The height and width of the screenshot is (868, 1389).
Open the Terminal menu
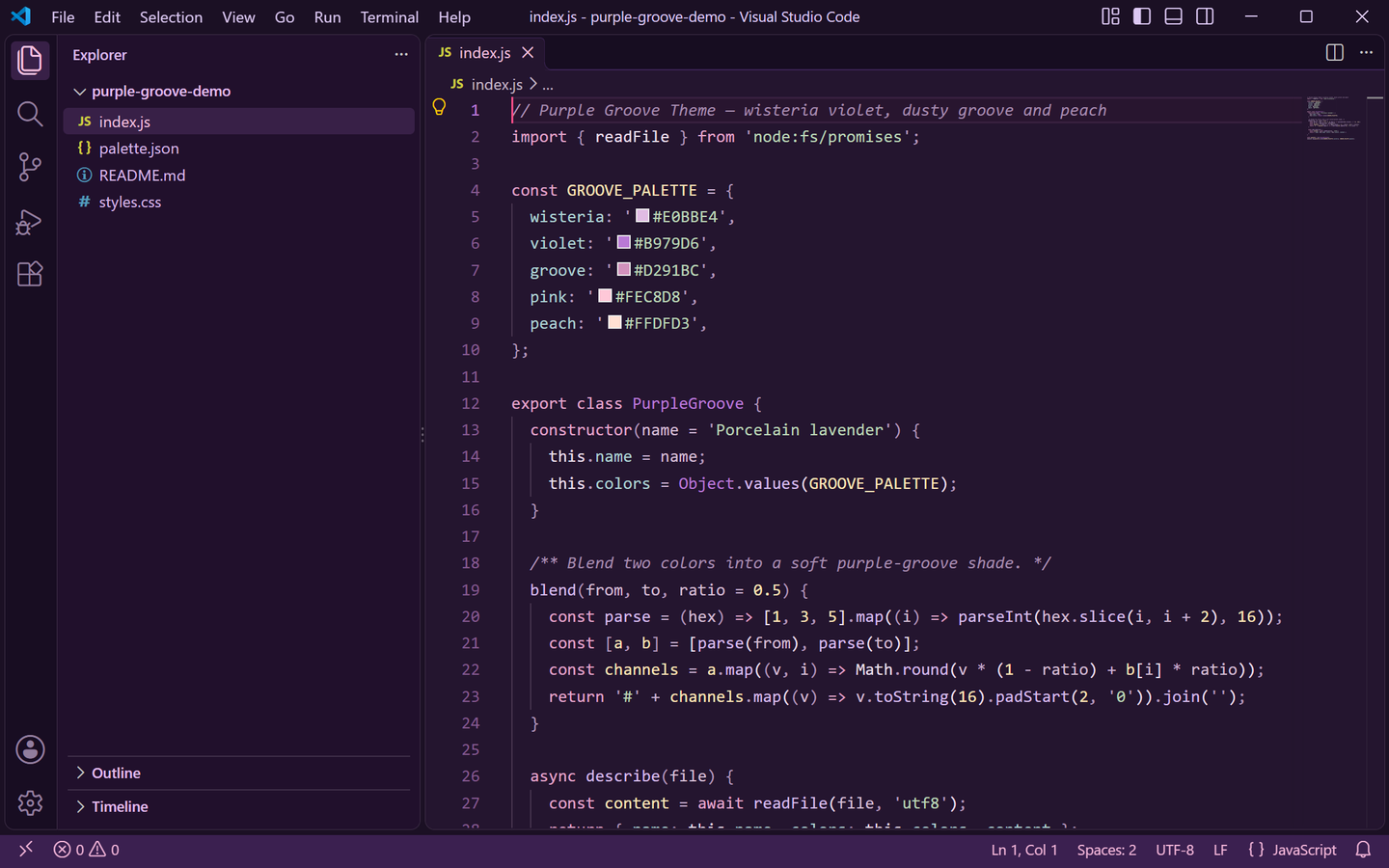(390, 16)
